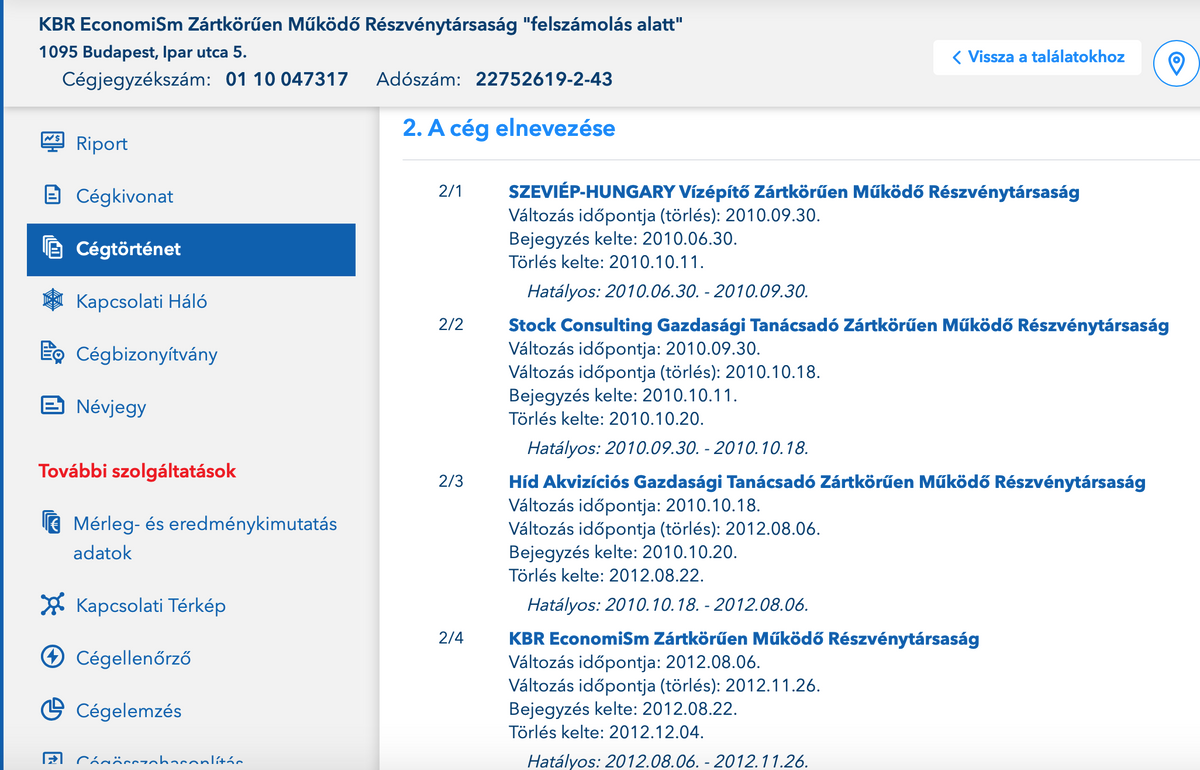Click entry number 2/3

[451, 481]
